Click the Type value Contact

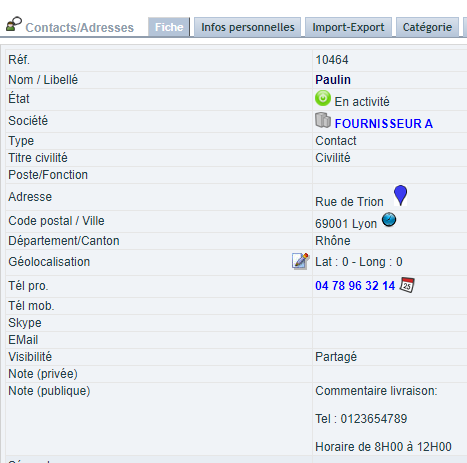point(336,141)
